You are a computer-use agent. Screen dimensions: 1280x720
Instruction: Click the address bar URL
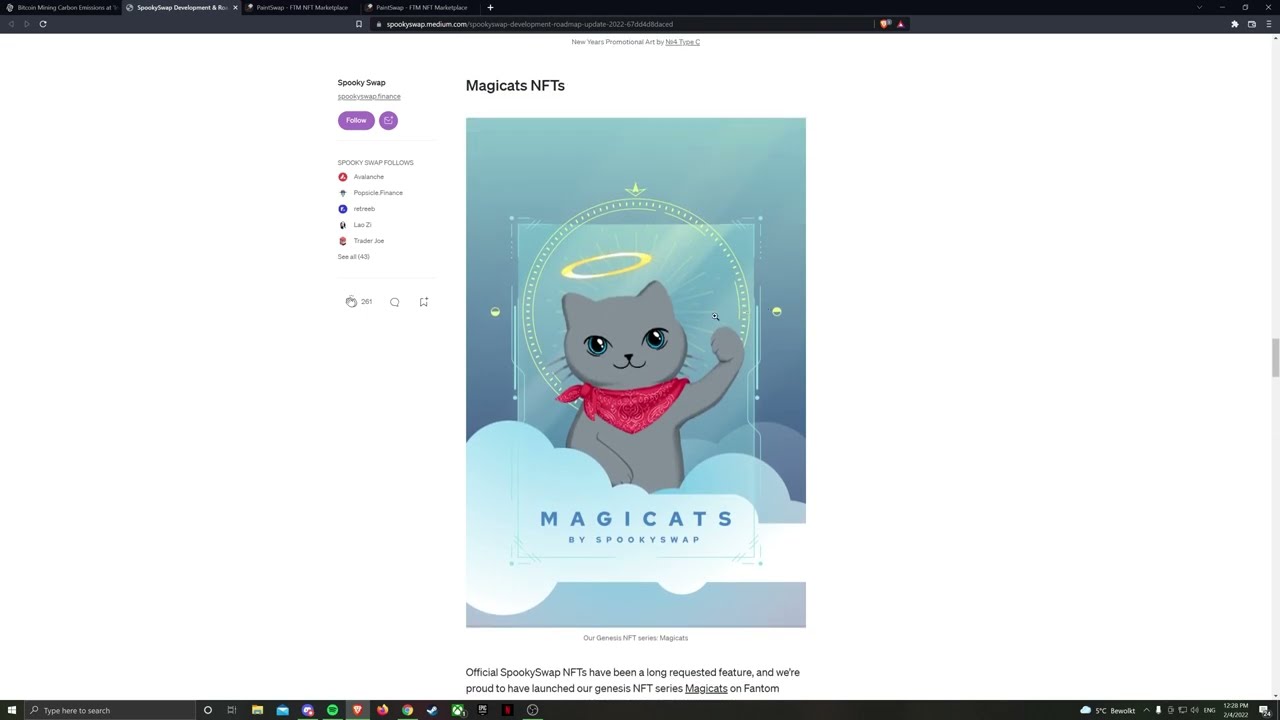(529, 24)
